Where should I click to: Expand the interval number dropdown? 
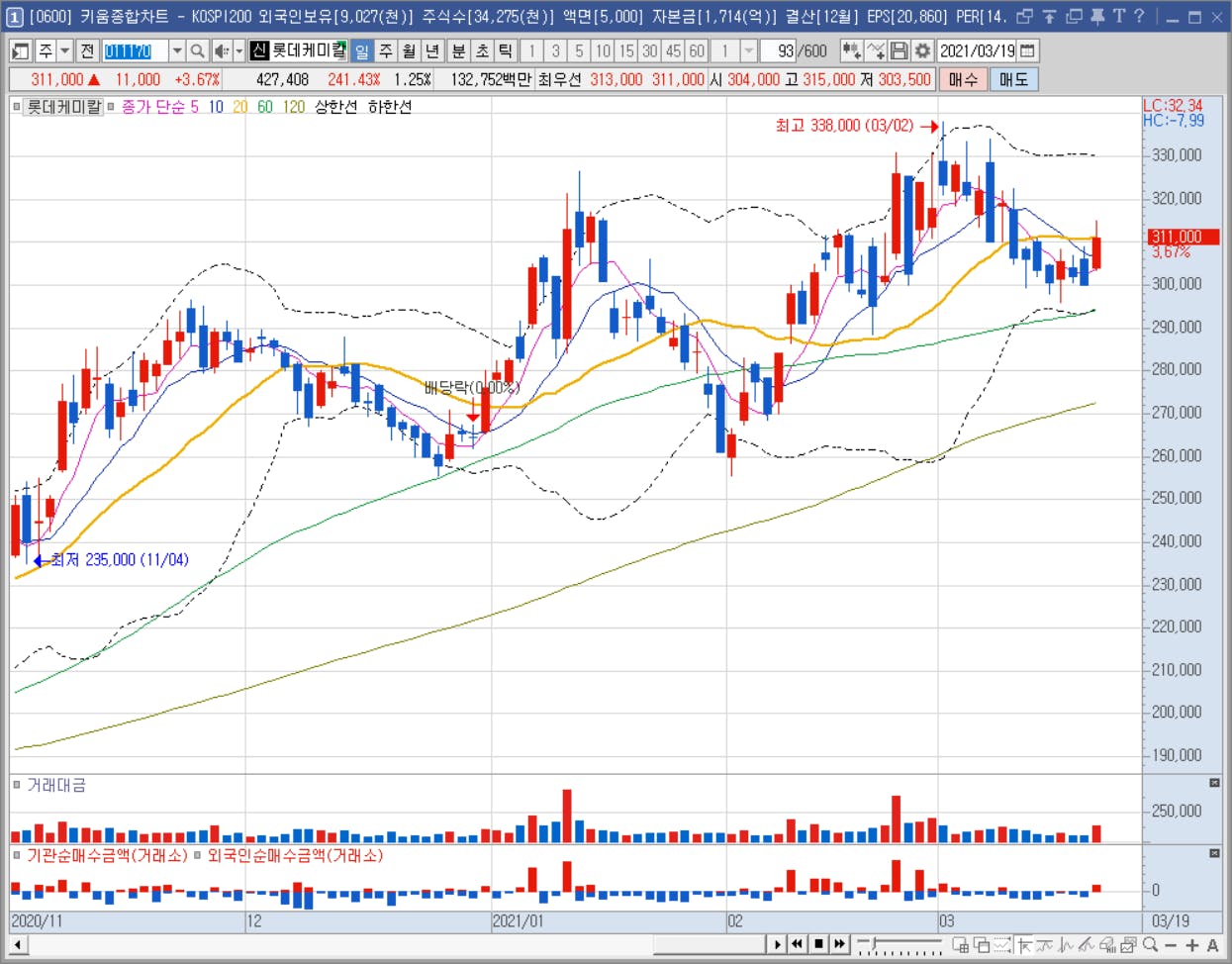[748, 50]
